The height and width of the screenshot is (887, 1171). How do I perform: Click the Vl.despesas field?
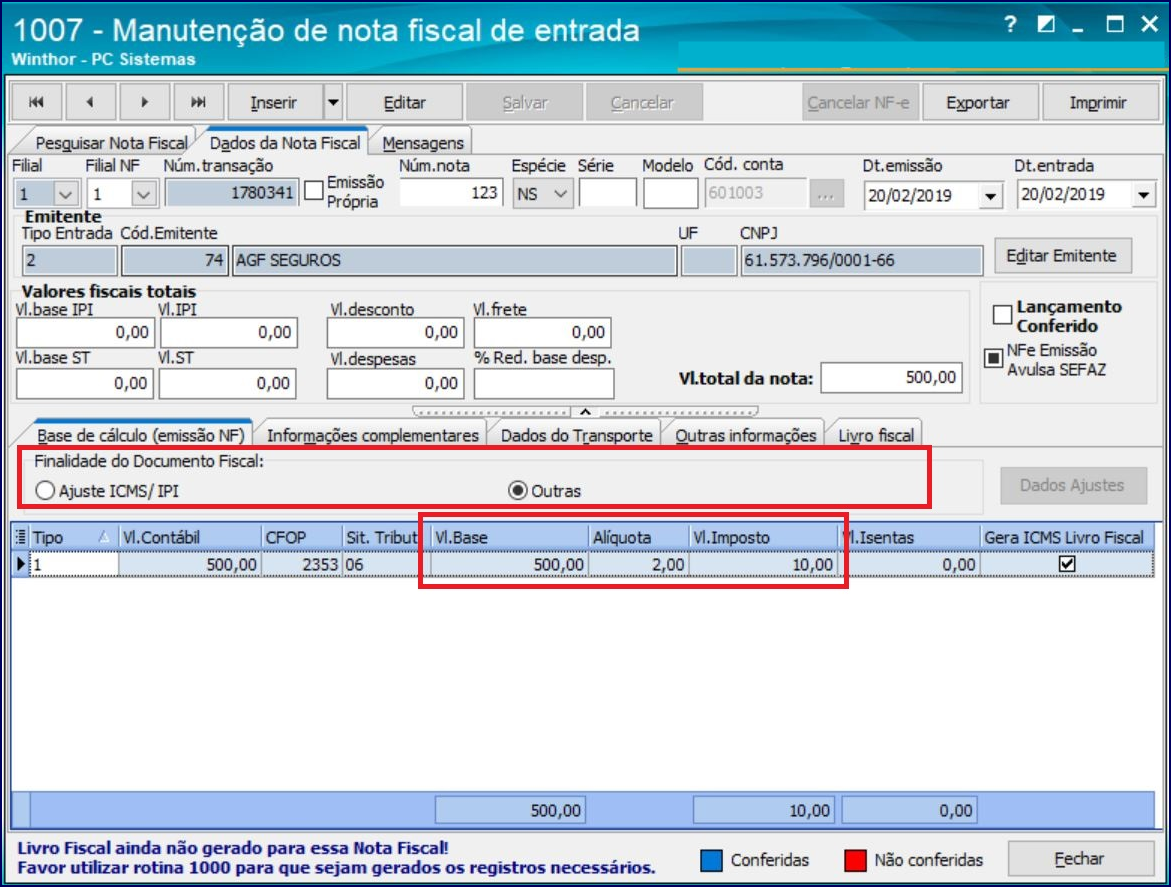click(395, 384)
